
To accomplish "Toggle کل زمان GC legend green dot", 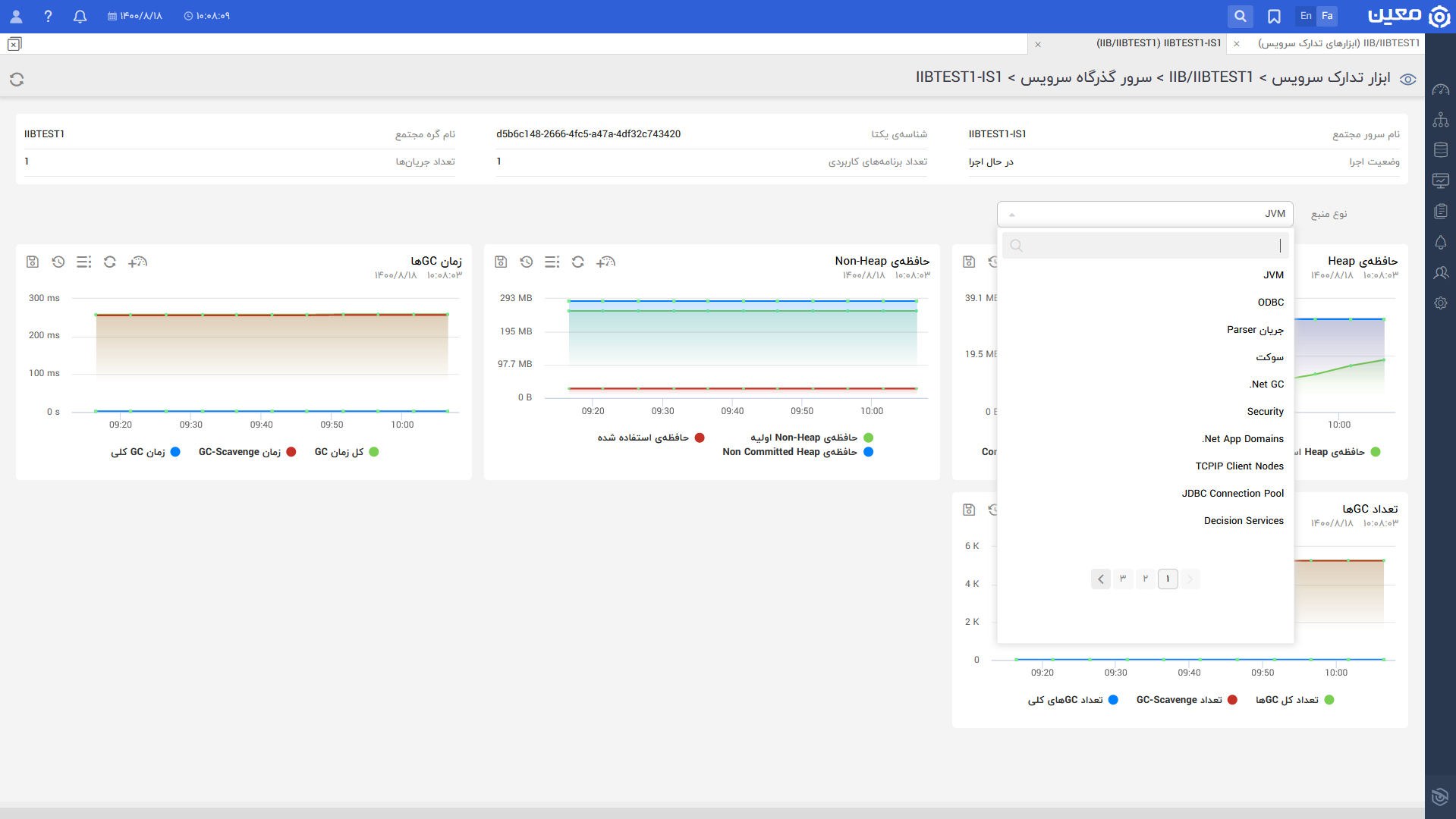I will point(373,452).
